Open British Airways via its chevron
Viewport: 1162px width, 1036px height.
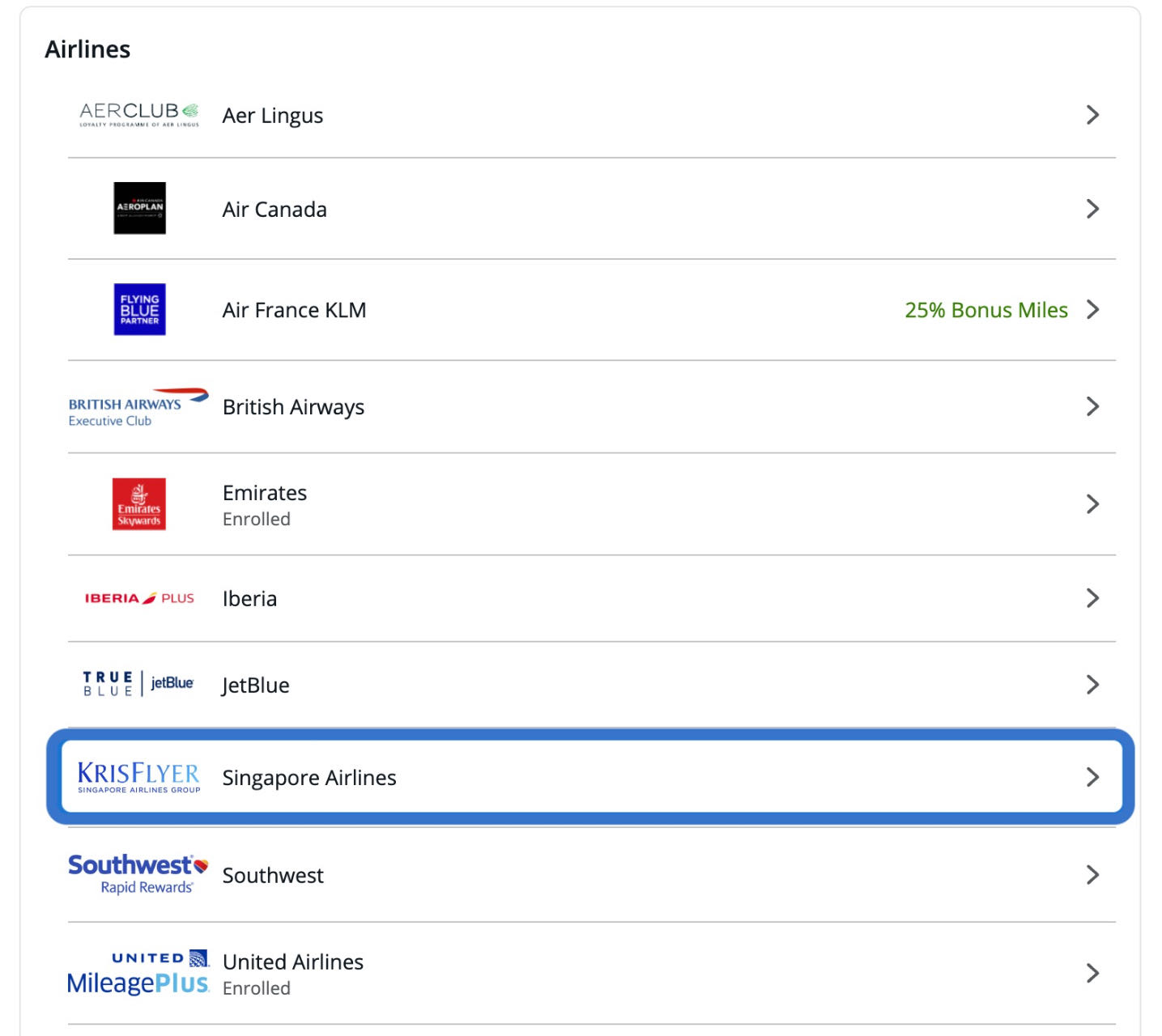(1092, 406)
